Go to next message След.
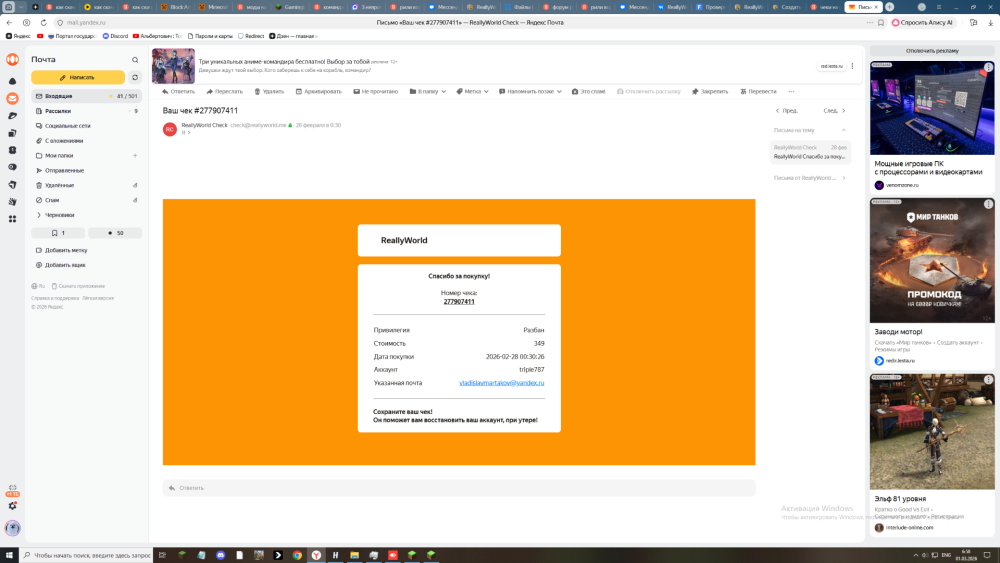This screenshot has width=1000, height=563. (834, 111)
